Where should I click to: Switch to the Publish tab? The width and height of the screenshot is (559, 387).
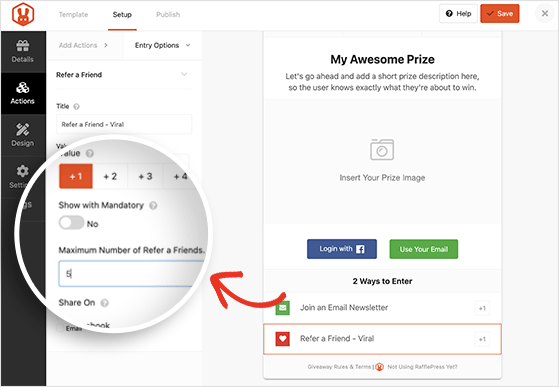coord(168,15)
